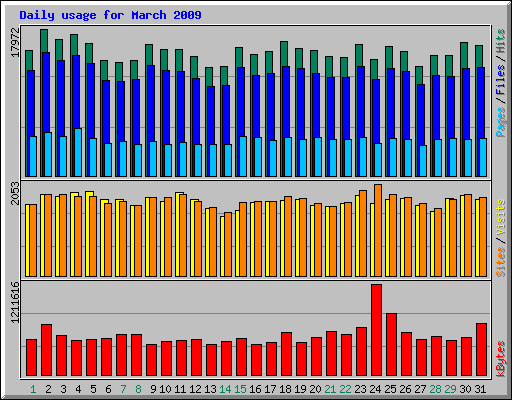Click day label 11 on the x-axis
Screen dimensions: 512x400
[x=180, y=389]
